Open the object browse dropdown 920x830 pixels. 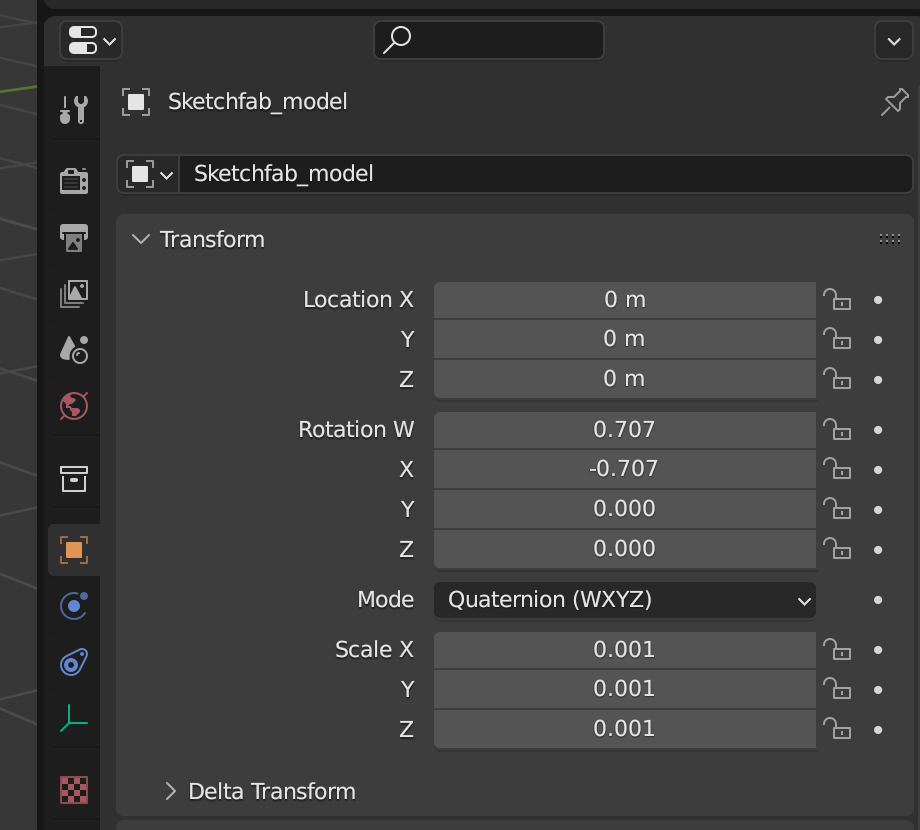click(148, 174)
